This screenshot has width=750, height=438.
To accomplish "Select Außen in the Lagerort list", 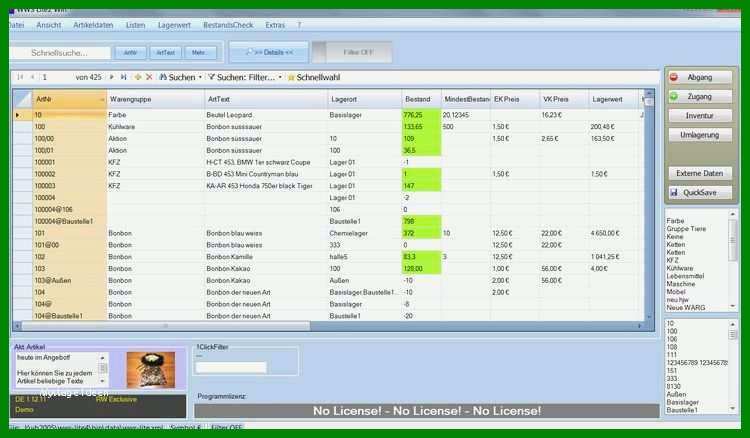I will [x=676, y=394].
